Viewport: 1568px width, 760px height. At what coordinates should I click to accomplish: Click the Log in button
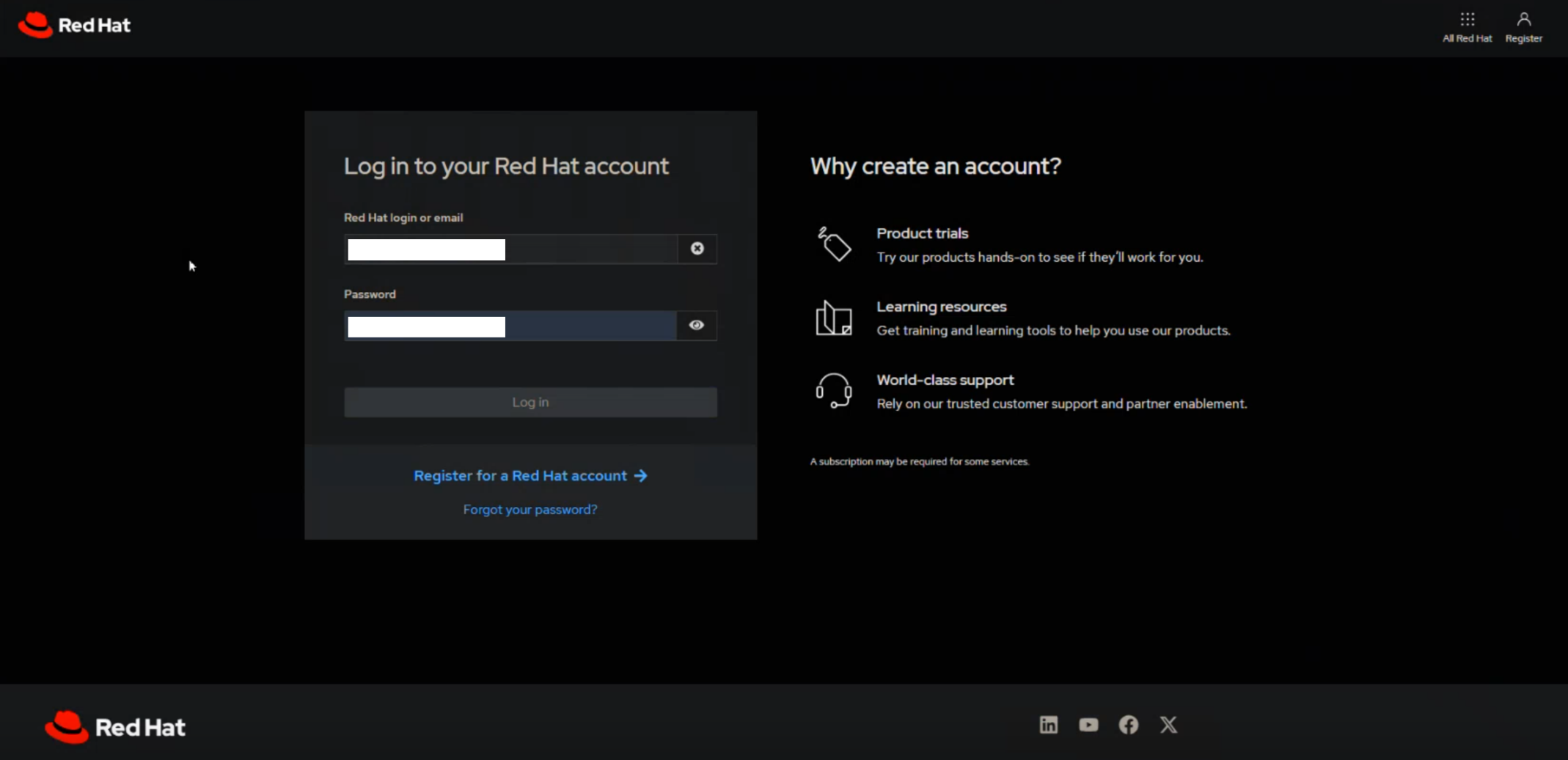point(530,402)
